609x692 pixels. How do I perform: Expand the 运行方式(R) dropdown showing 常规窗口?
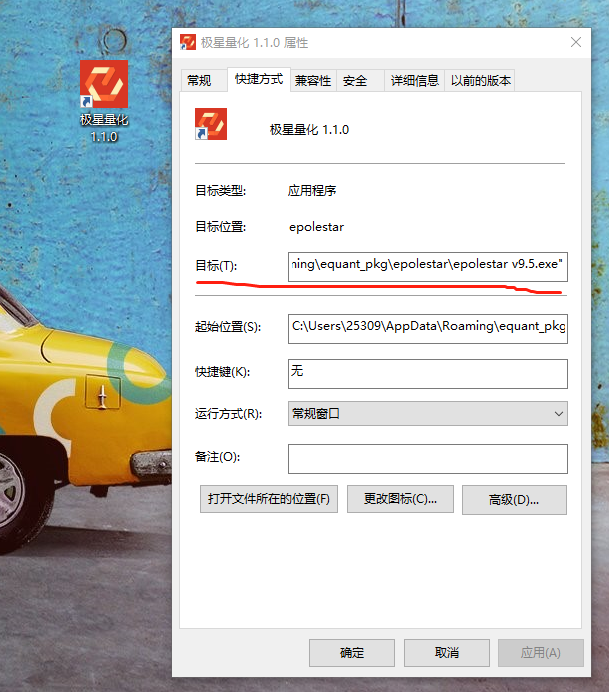tap(428, 414)
